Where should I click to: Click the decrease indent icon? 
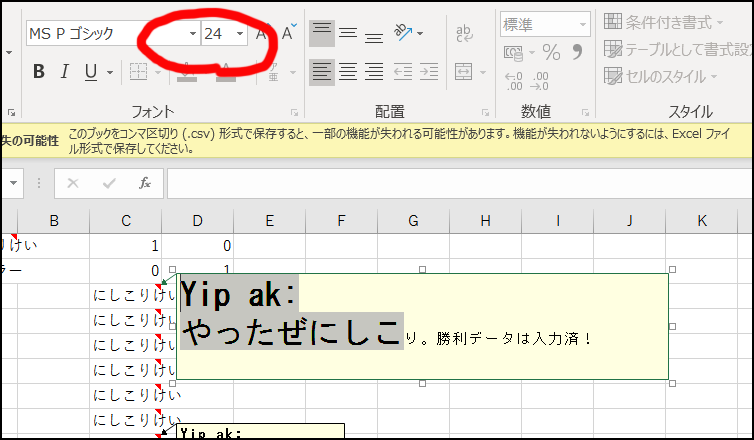coord(402,72)
